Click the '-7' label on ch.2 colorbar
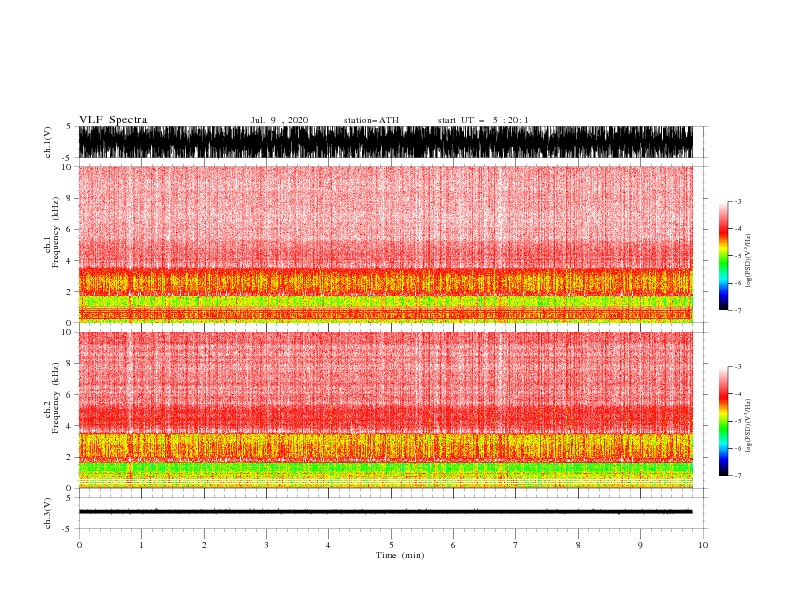This screenshot has height=612, width=792. click(738, 475)
